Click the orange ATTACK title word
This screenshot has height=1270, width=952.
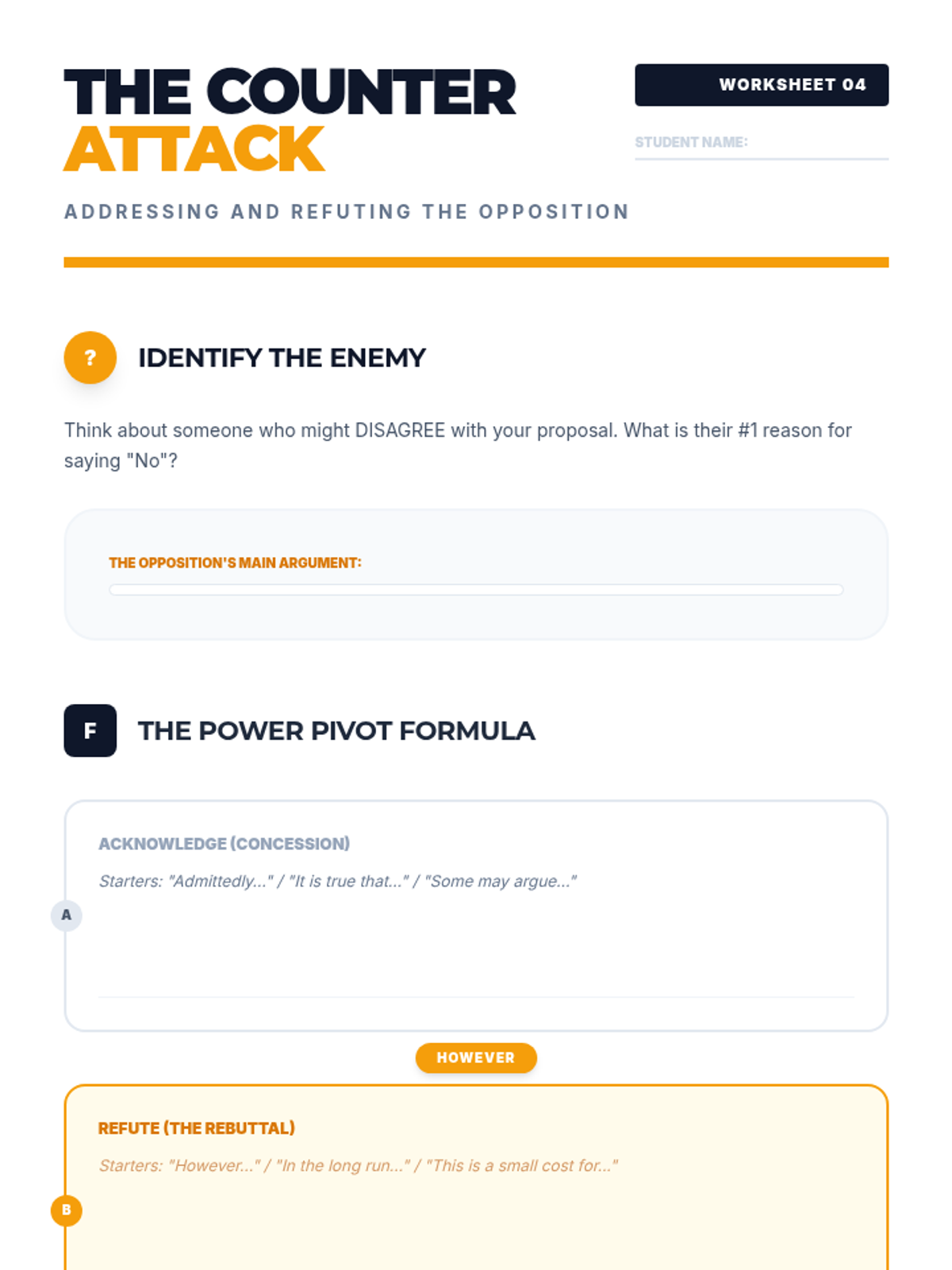[194, 149]
